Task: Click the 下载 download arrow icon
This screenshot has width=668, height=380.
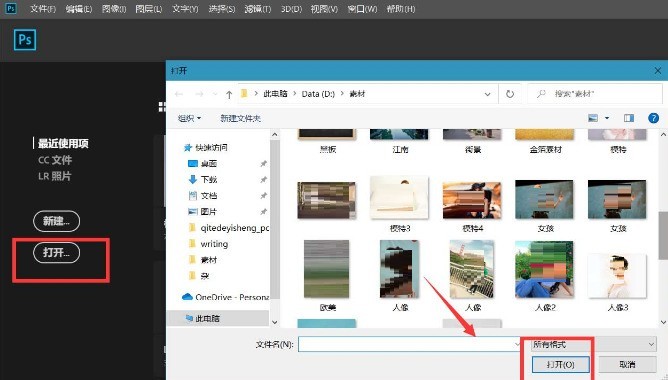Action: pos(193,179)
